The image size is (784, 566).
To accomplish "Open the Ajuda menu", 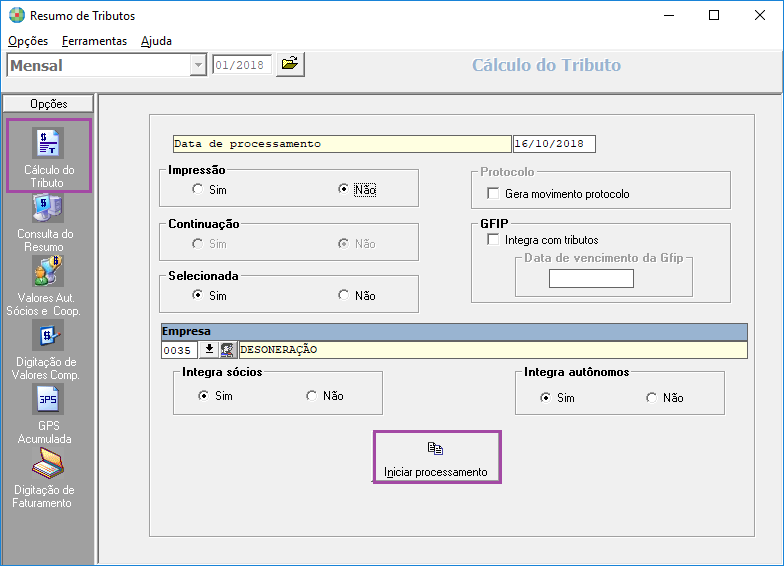I will pos(156,41).
